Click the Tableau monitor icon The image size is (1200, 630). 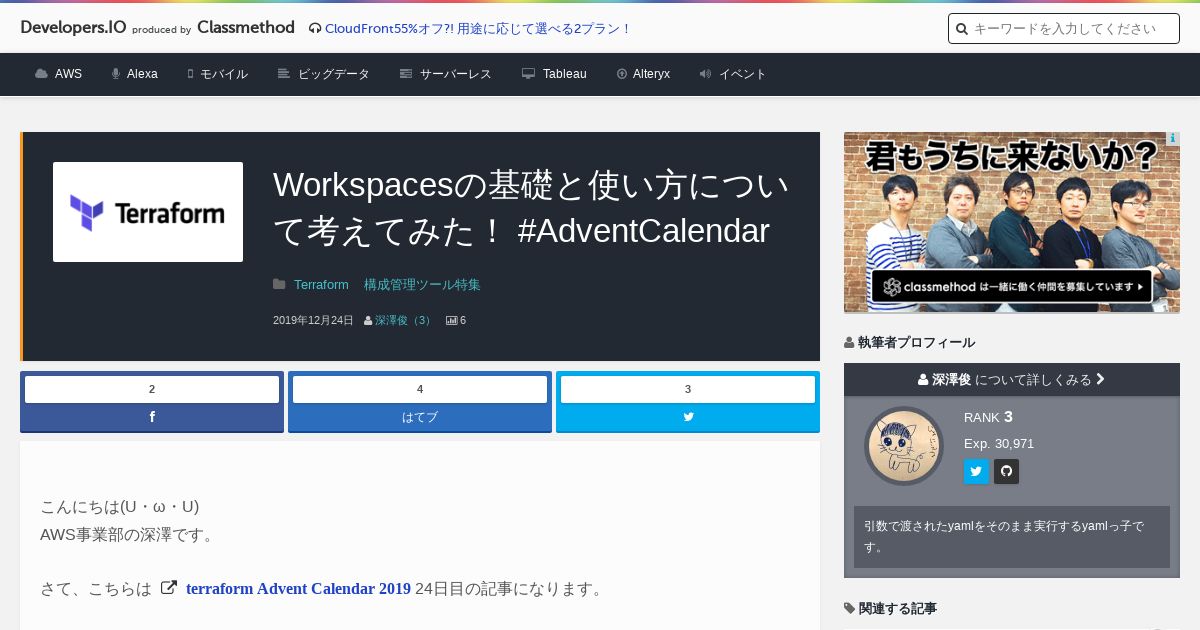tap(528, 74)
